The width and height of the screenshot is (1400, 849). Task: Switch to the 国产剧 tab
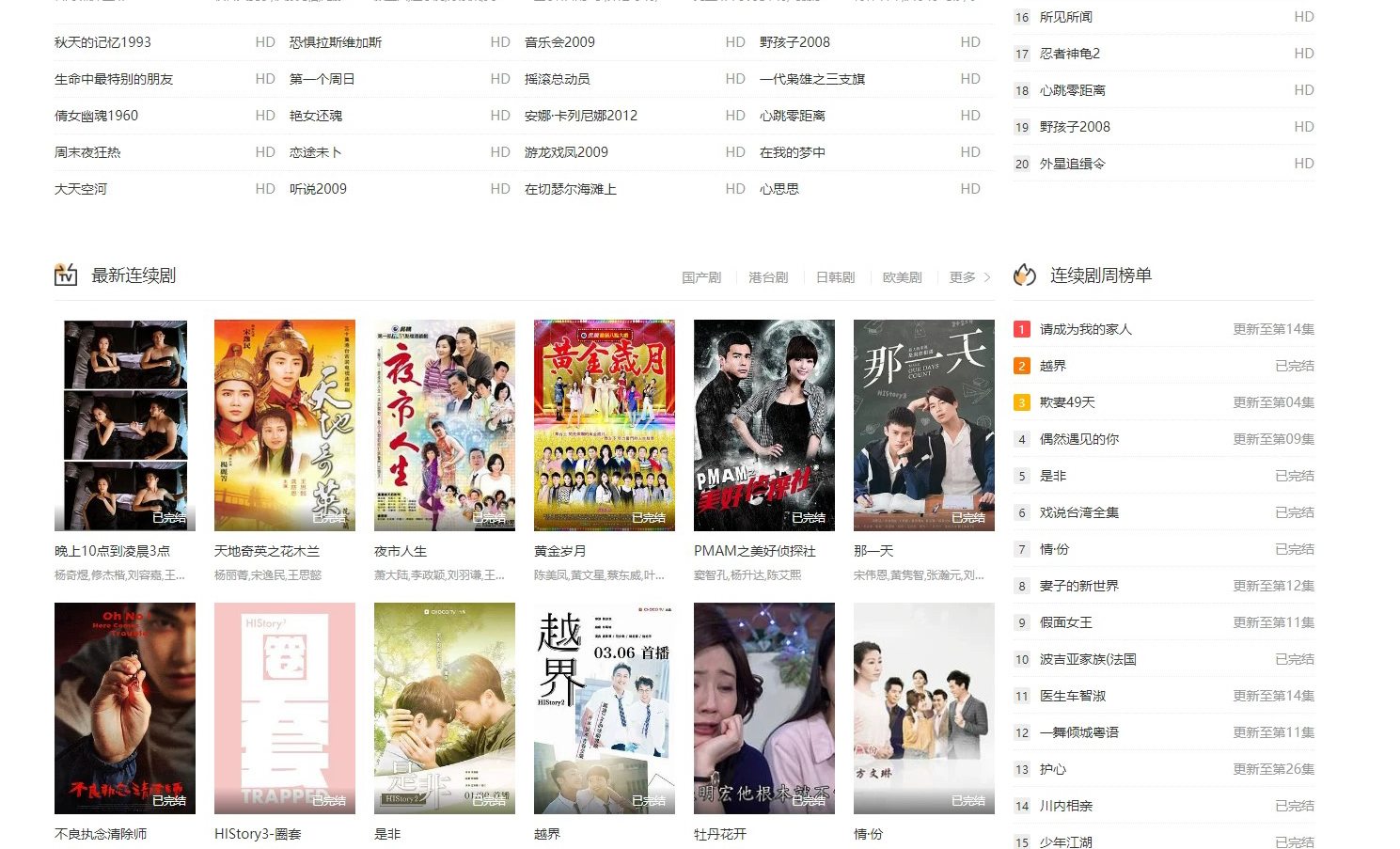[701, 277]
